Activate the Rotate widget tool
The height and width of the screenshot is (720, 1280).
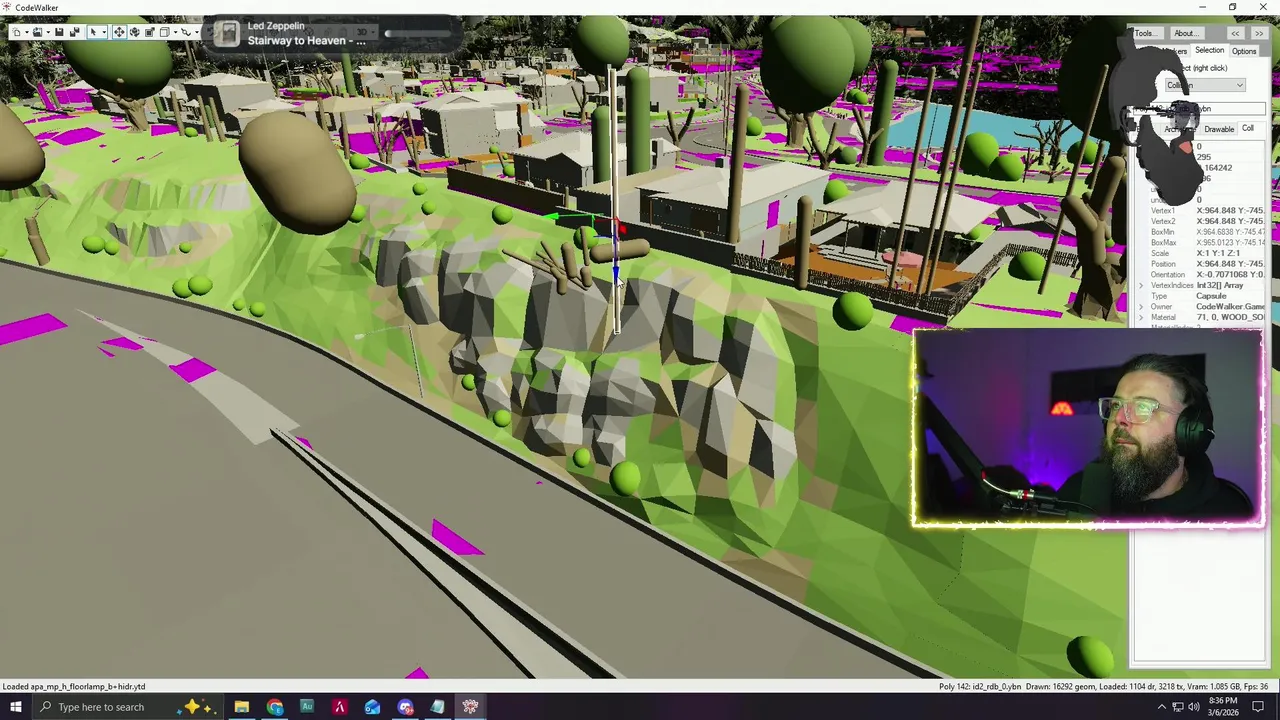tap(135, 32)
